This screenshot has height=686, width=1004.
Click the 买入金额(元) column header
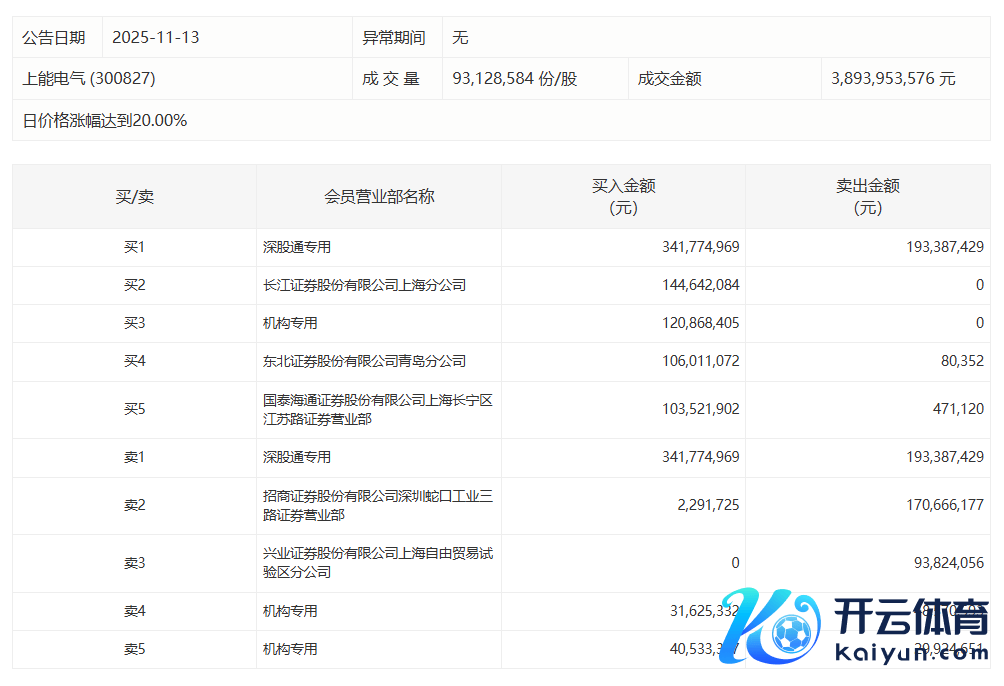pos(623,197)
